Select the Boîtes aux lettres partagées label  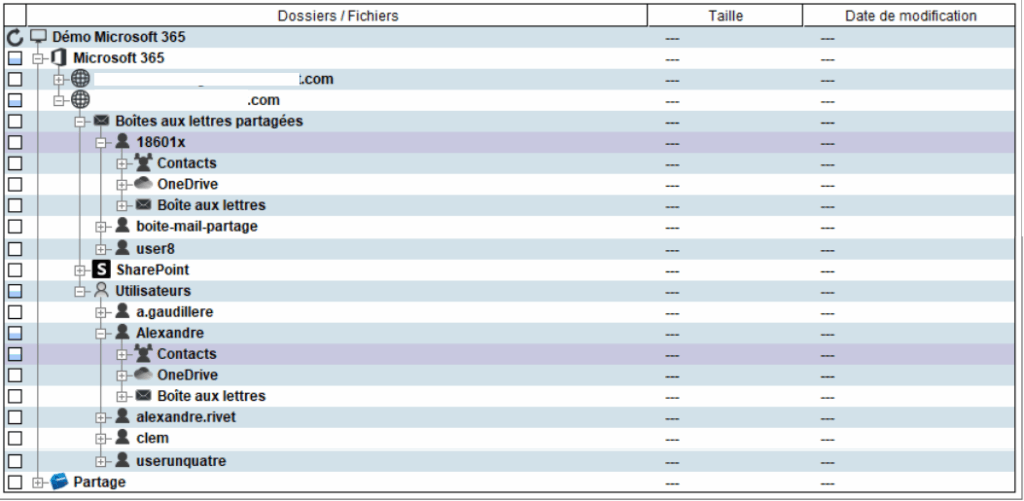[209, 121]
